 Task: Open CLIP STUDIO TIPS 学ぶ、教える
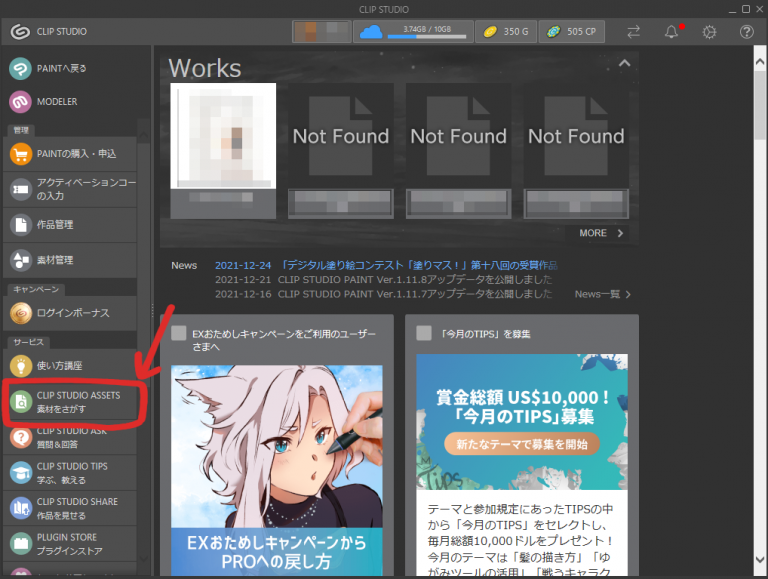tap(70, 473)
